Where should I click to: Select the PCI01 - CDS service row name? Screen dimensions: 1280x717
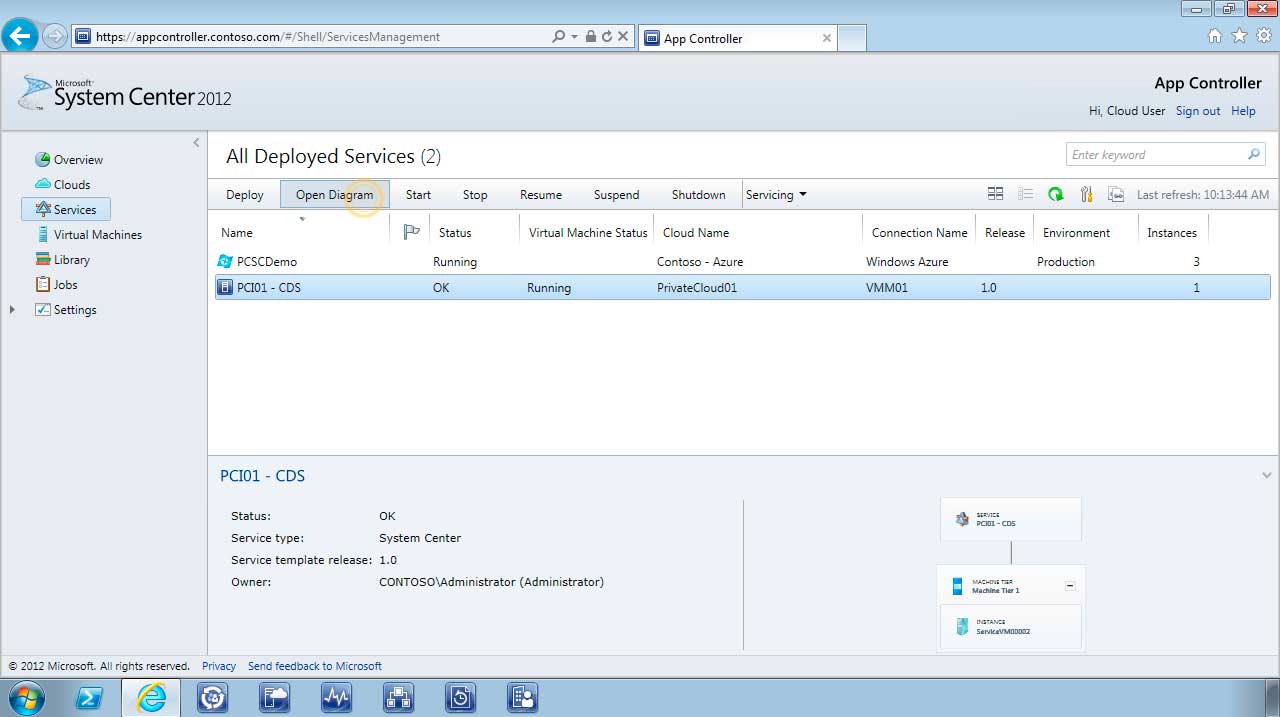click(x=269, y=287)
